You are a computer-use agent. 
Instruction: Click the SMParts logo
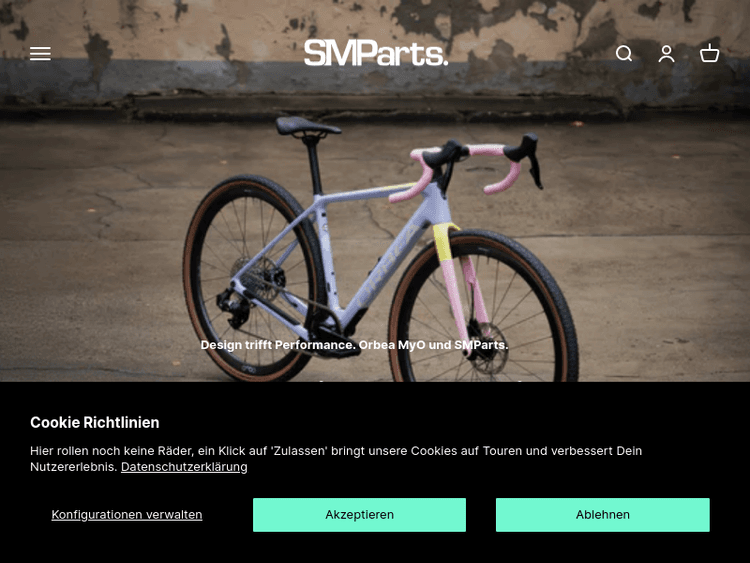pyautogui.click(x=376, y=53)
